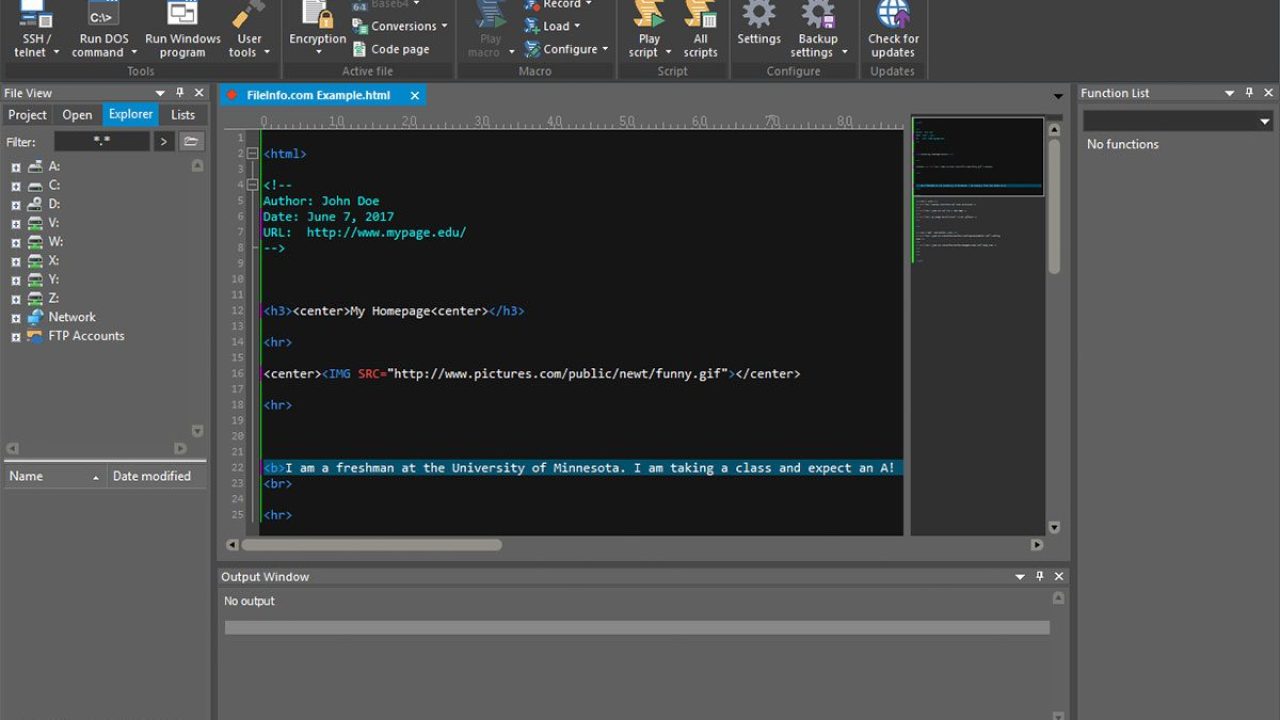The width and height of the screenshot is (1280, 720).
Task: Expand the W: drive node
Action: click(16, 243)
